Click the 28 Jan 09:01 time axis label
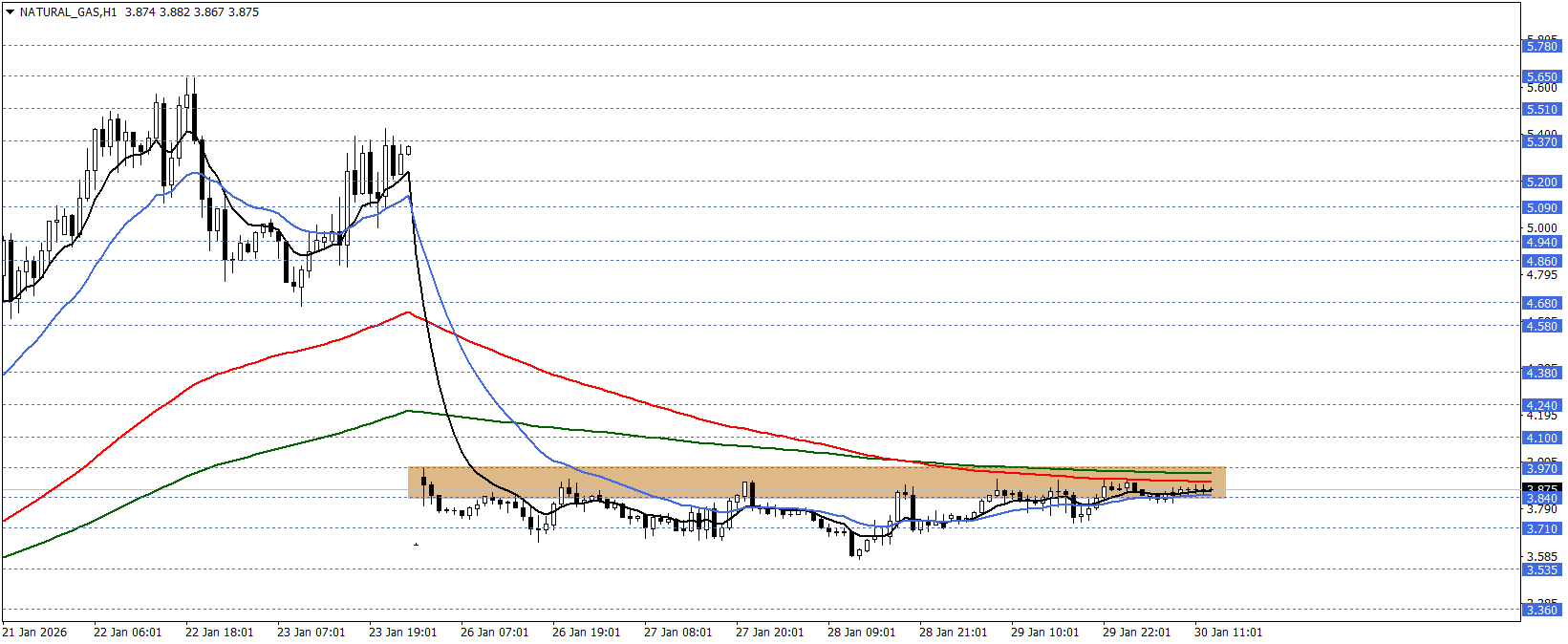1568x644 pixels. click(861, 633)
